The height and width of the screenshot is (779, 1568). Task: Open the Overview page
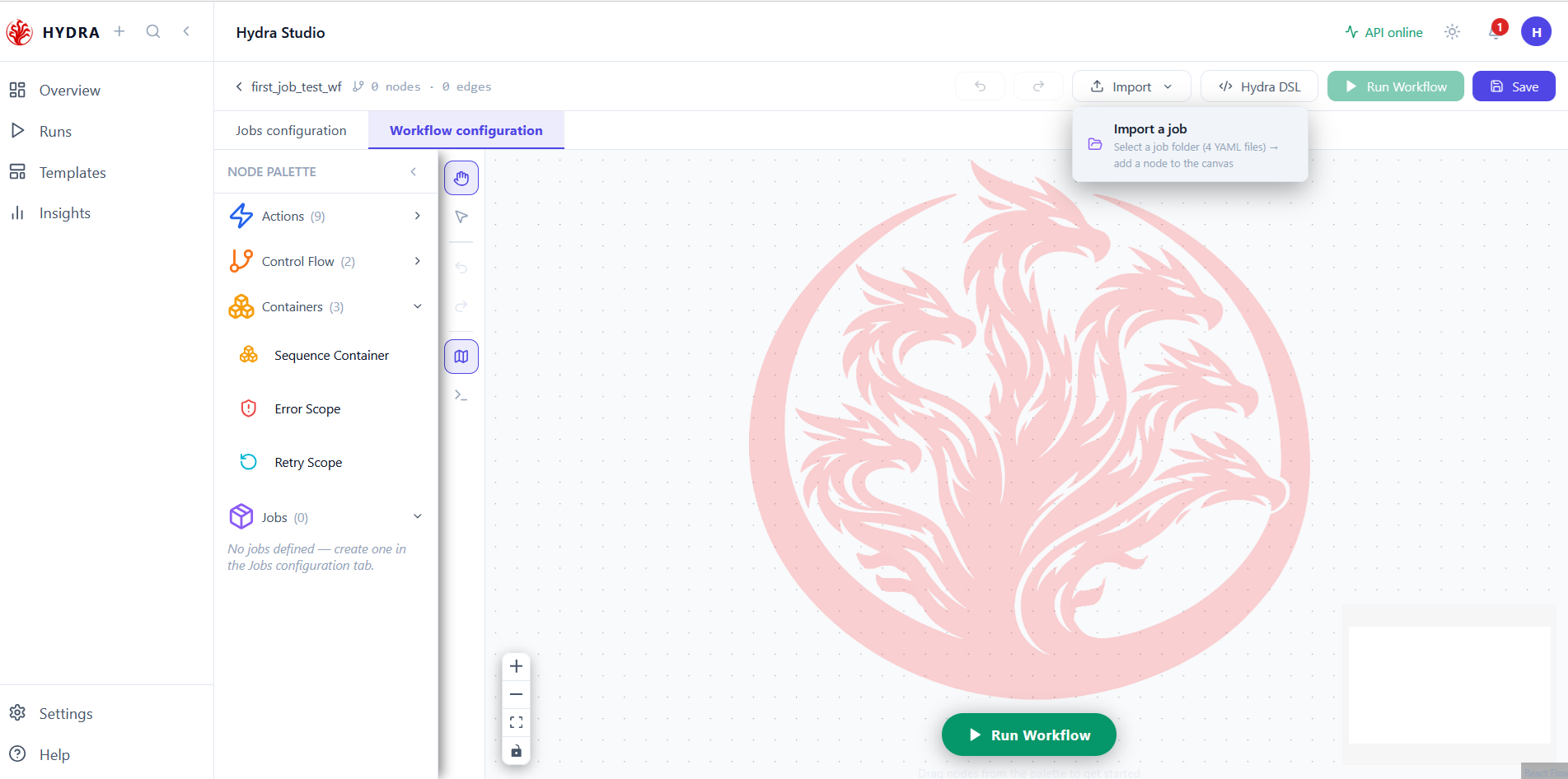(106, 90)
